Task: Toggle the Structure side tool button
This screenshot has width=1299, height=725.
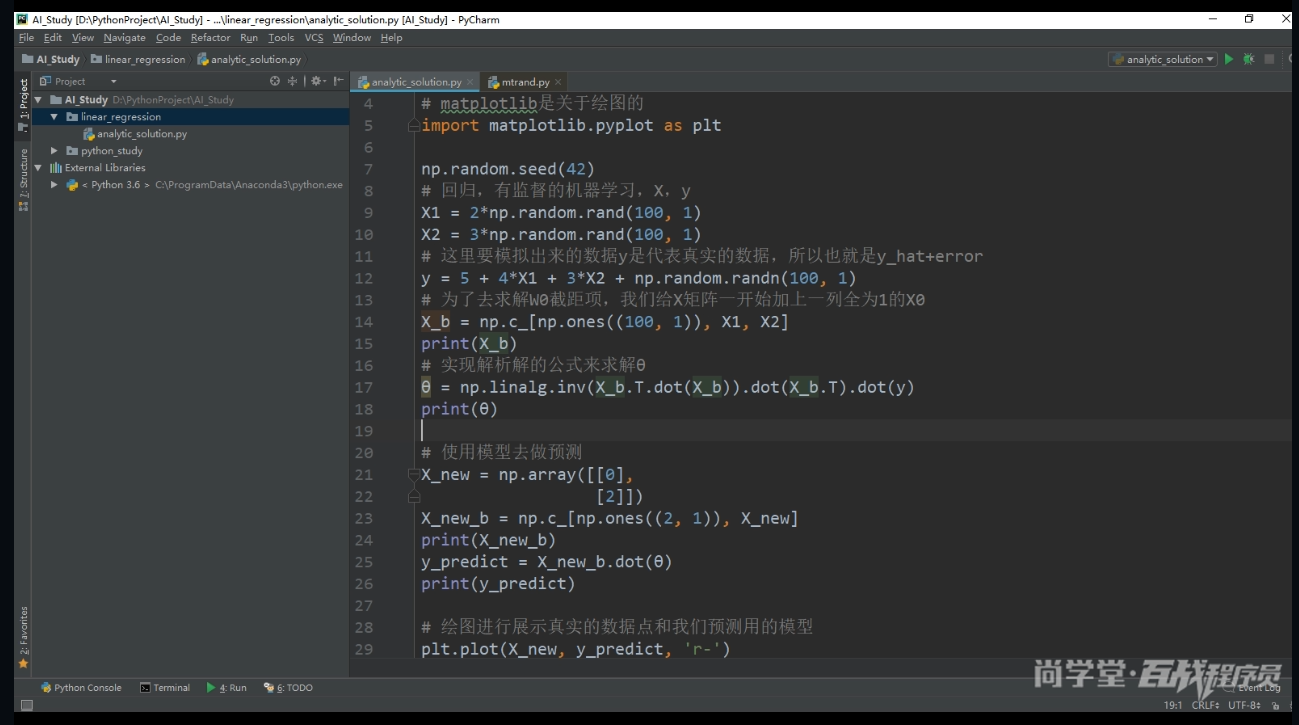Action: pyautogui.click(x=23, y=179)
